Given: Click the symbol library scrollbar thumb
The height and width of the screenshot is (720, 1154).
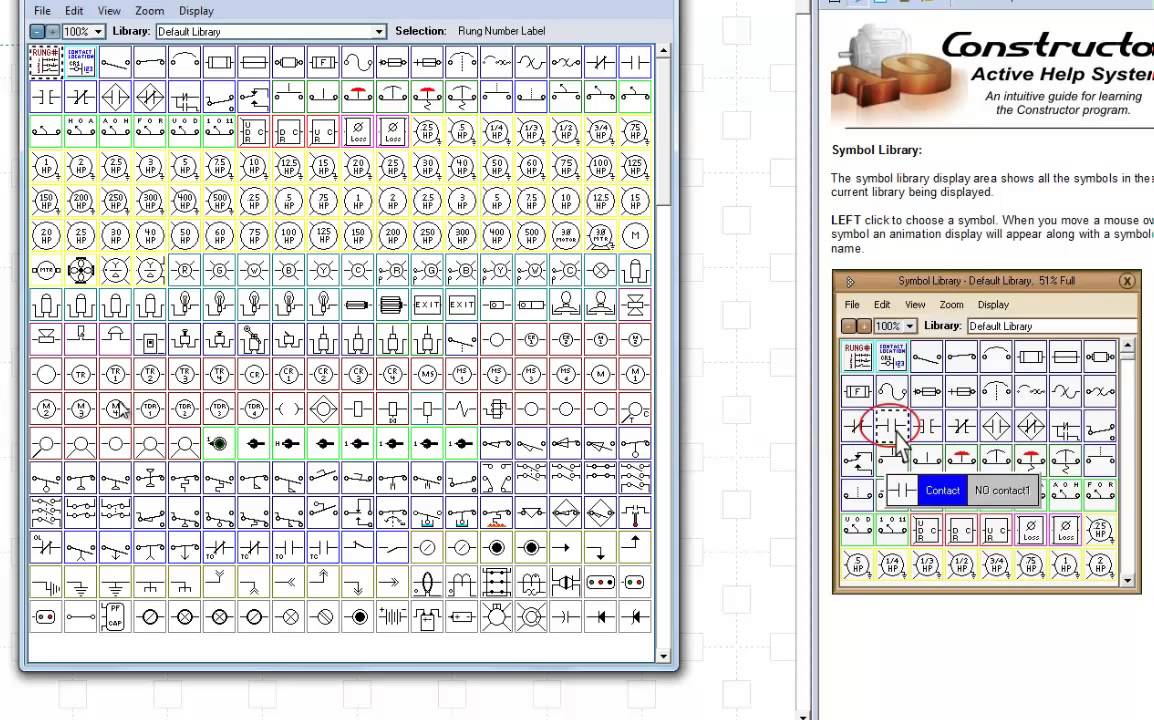Looking at the screenshot, I should pyautogui.click(x=663, y=133).
